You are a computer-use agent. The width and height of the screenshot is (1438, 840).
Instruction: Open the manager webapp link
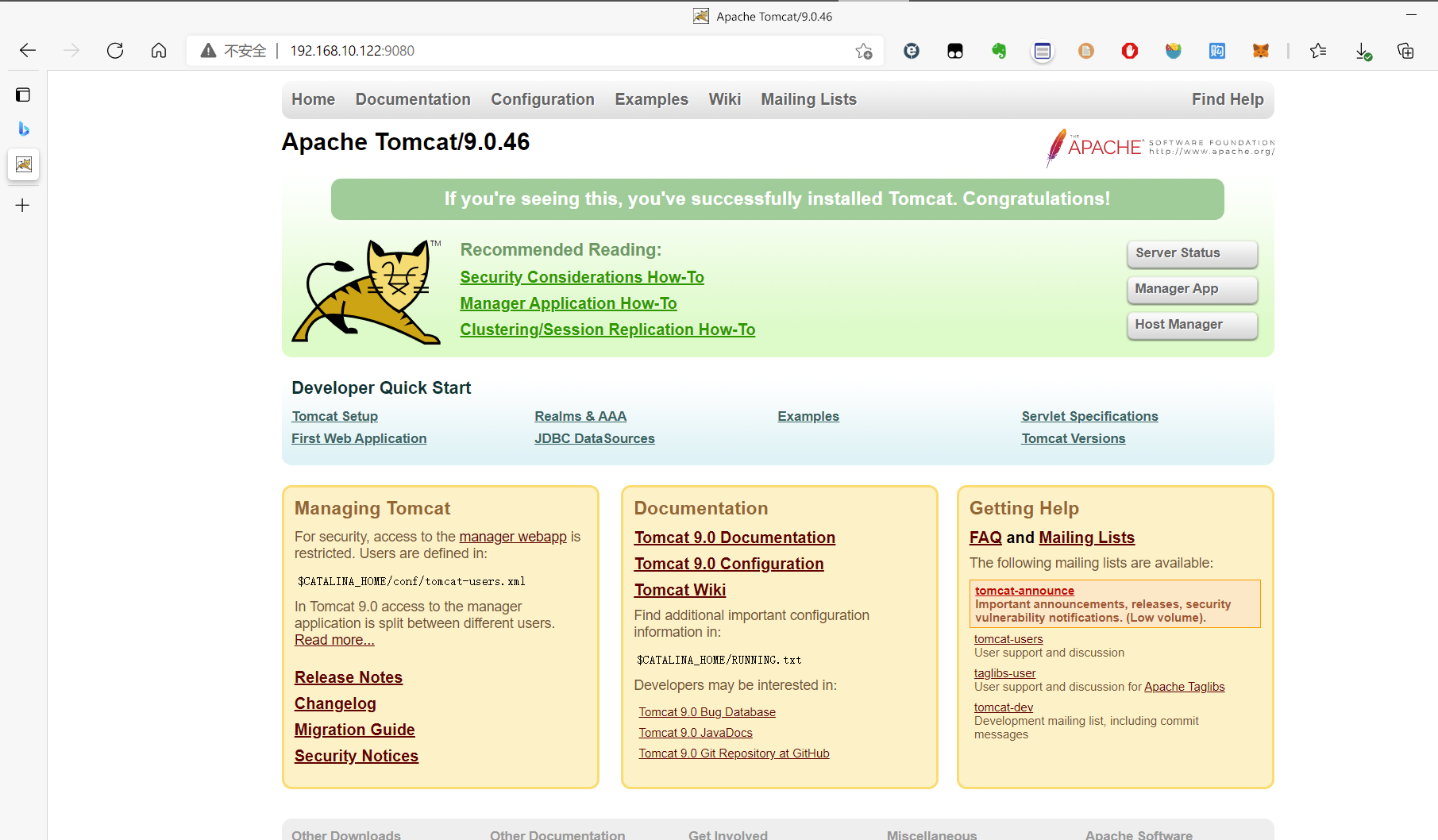pos(513,537)
